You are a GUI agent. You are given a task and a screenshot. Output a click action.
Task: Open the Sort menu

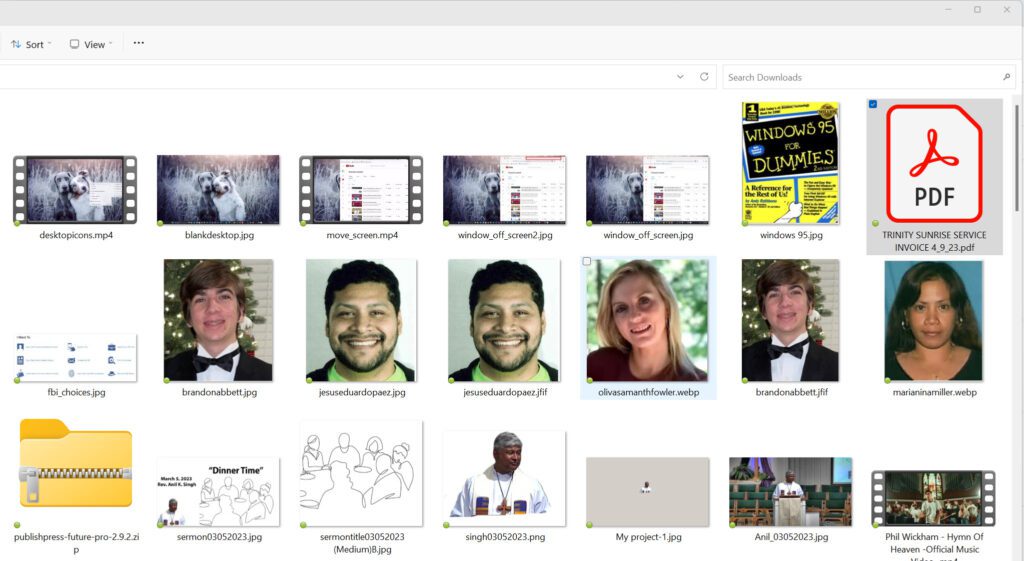coord(31,44)
